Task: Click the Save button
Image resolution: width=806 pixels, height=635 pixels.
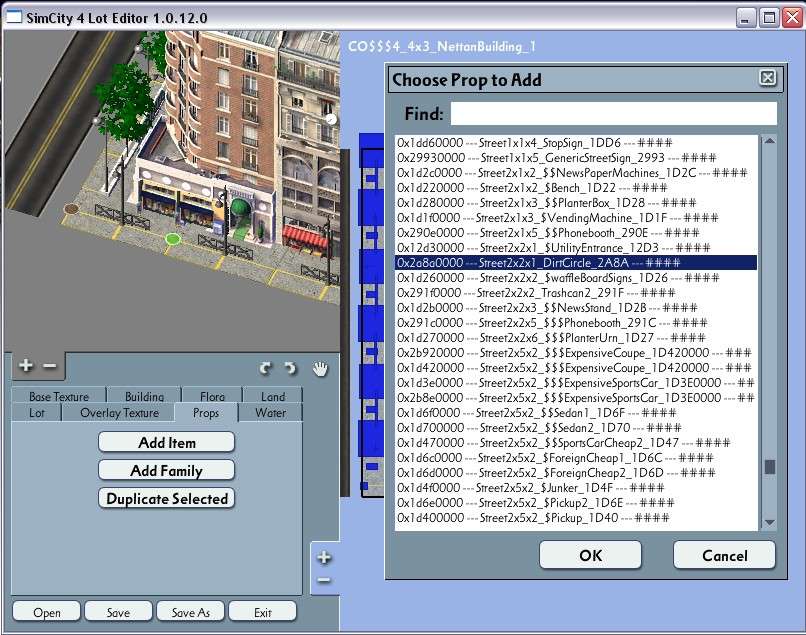Action: pos(118,612)
